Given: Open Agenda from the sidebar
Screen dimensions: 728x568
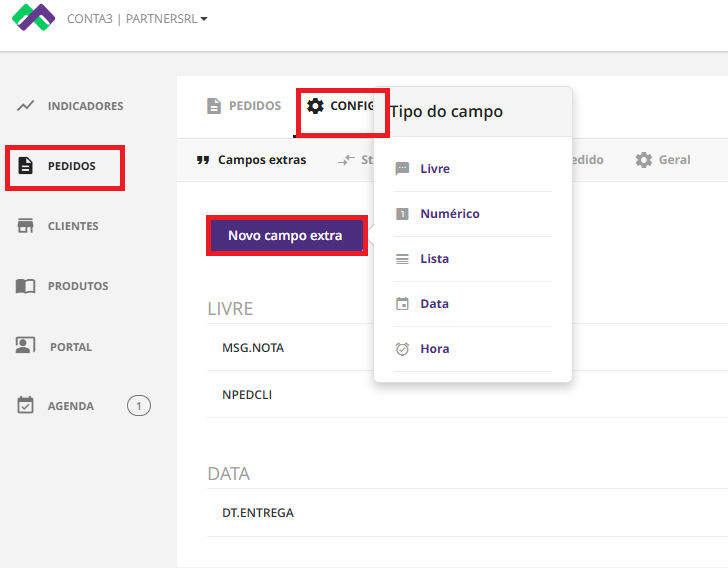Looking at the screenshot, I should pyautogui.click(x=70, y=406).
